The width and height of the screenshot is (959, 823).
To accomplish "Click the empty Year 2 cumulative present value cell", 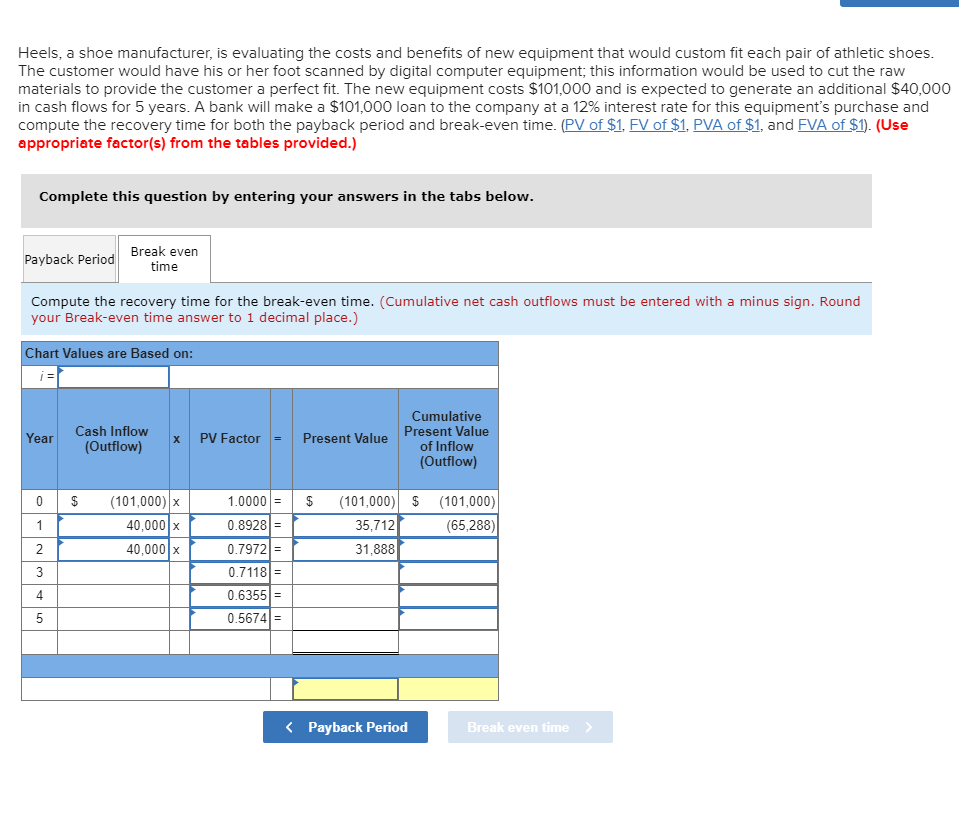I will point(448,549).
